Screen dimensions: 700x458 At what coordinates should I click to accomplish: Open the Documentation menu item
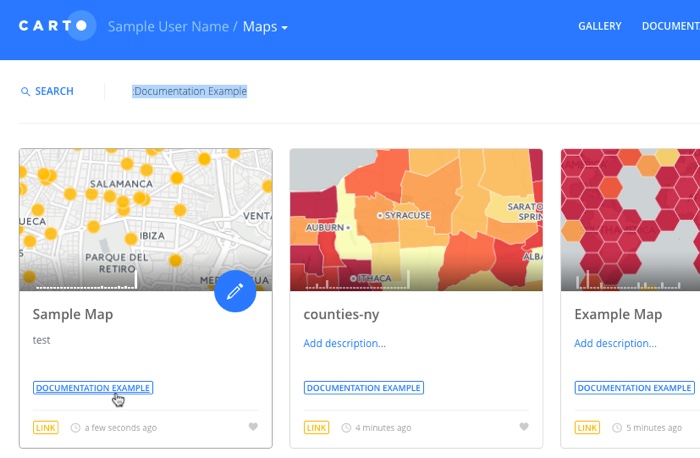(671, 26)
